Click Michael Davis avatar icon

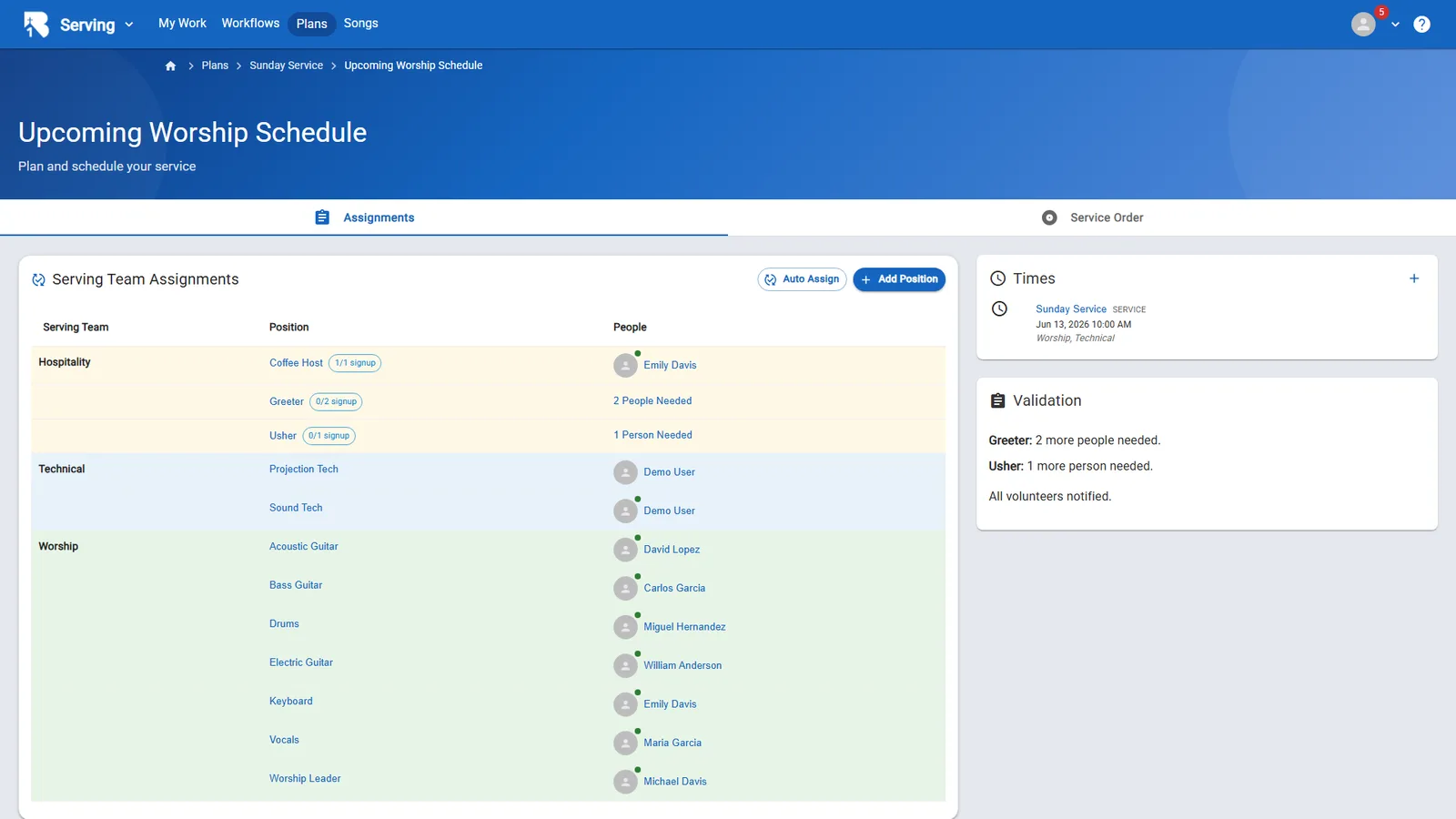point(625,782)
